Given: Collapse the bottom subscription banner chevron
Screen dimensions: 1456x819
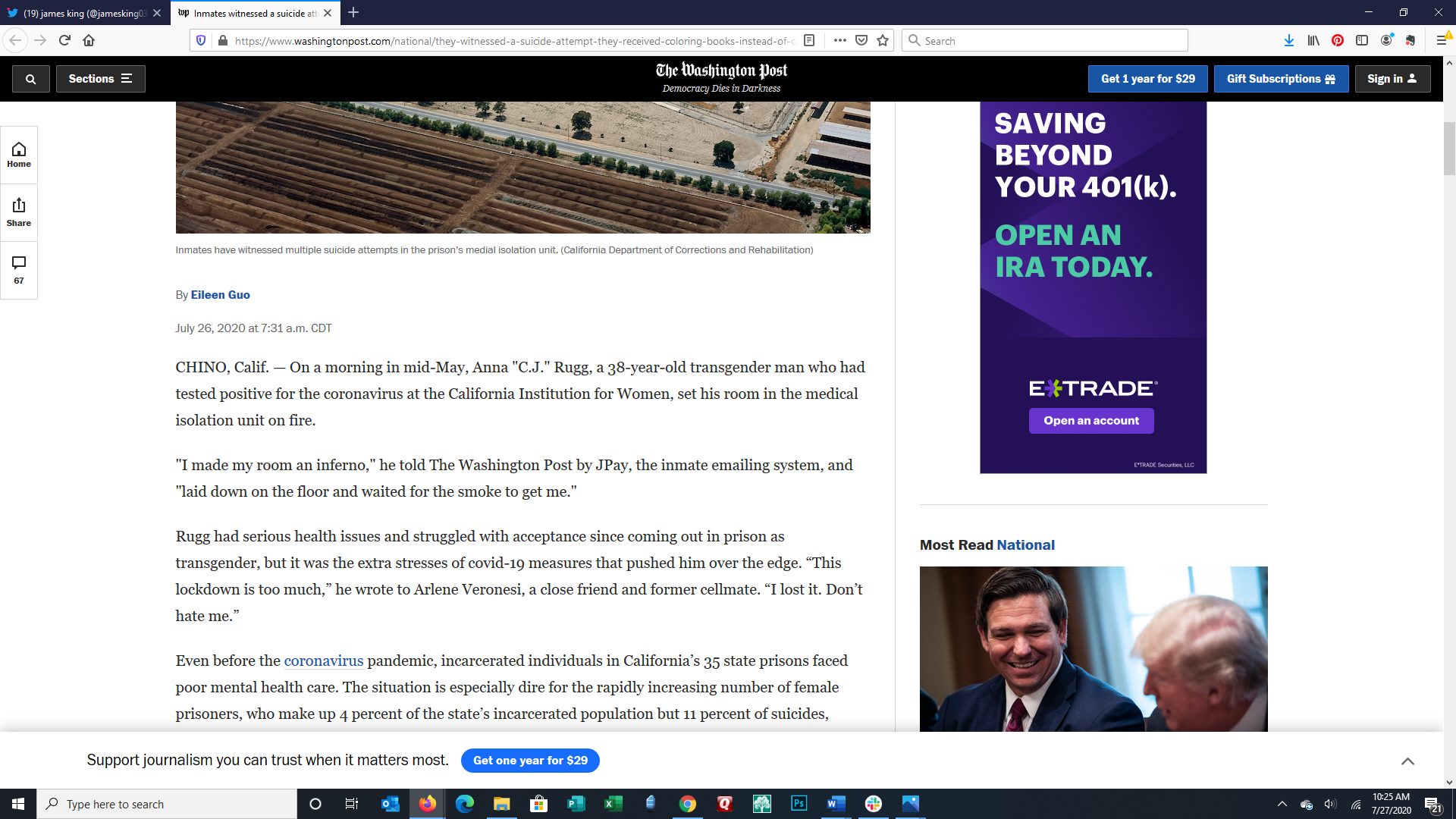Looking at the screenshot, I should coord(1407,761).
